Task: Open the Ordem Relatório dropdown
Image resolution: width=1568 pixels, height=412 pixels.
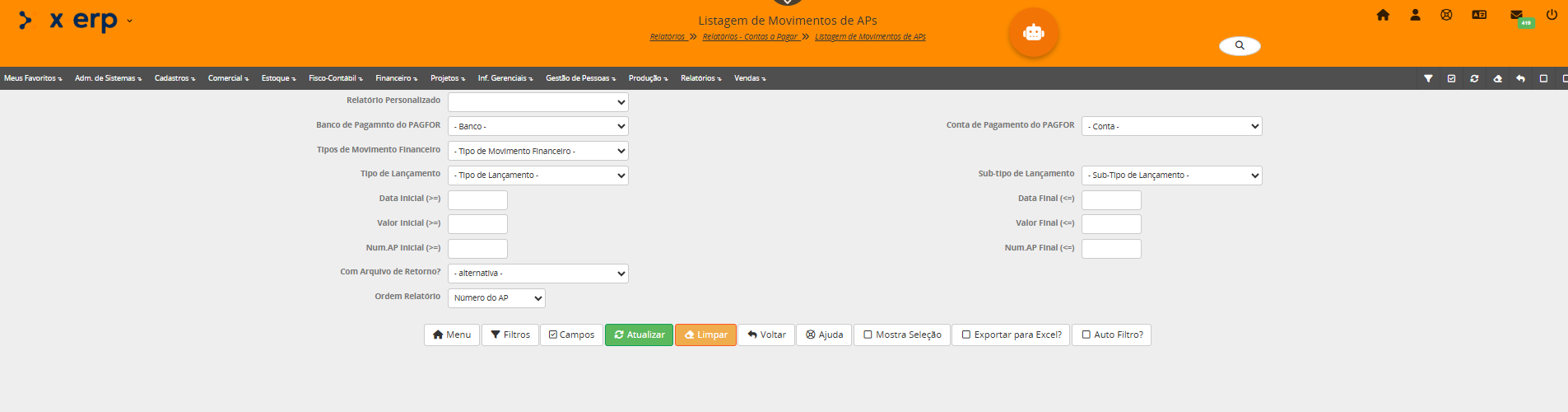Action: (496, 298)
